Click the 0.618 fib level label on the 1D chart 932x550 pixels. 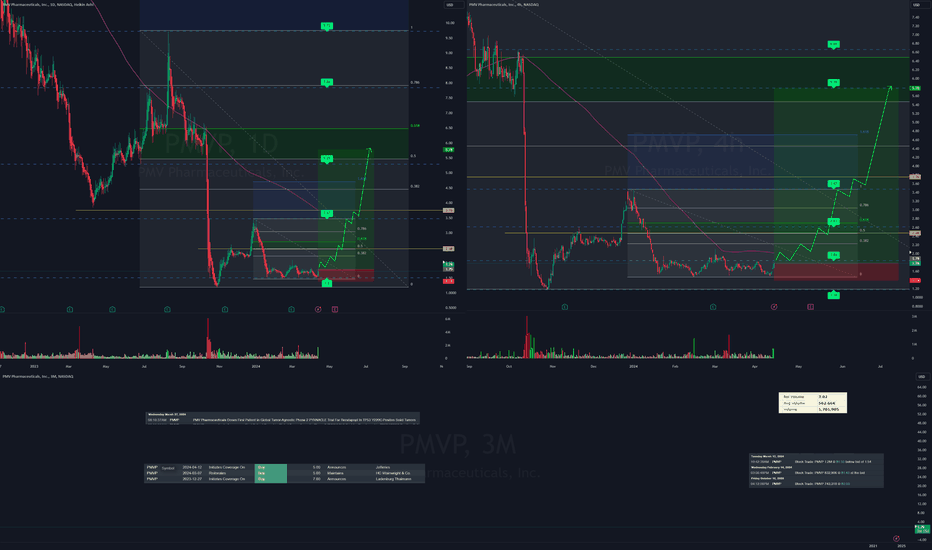[x=415, y=126]
